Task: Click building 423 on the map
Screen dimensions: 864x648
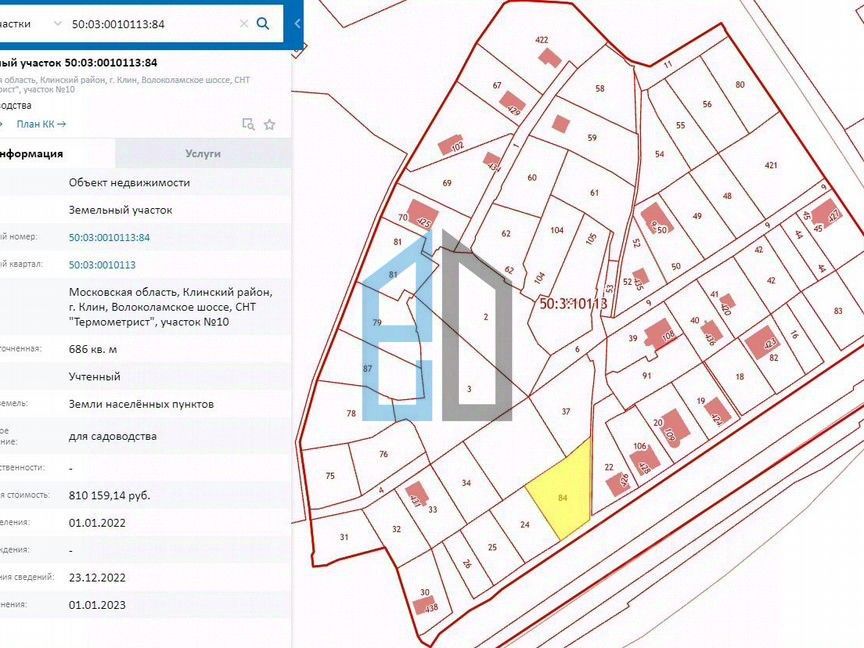Action: (x=763, y=342)
